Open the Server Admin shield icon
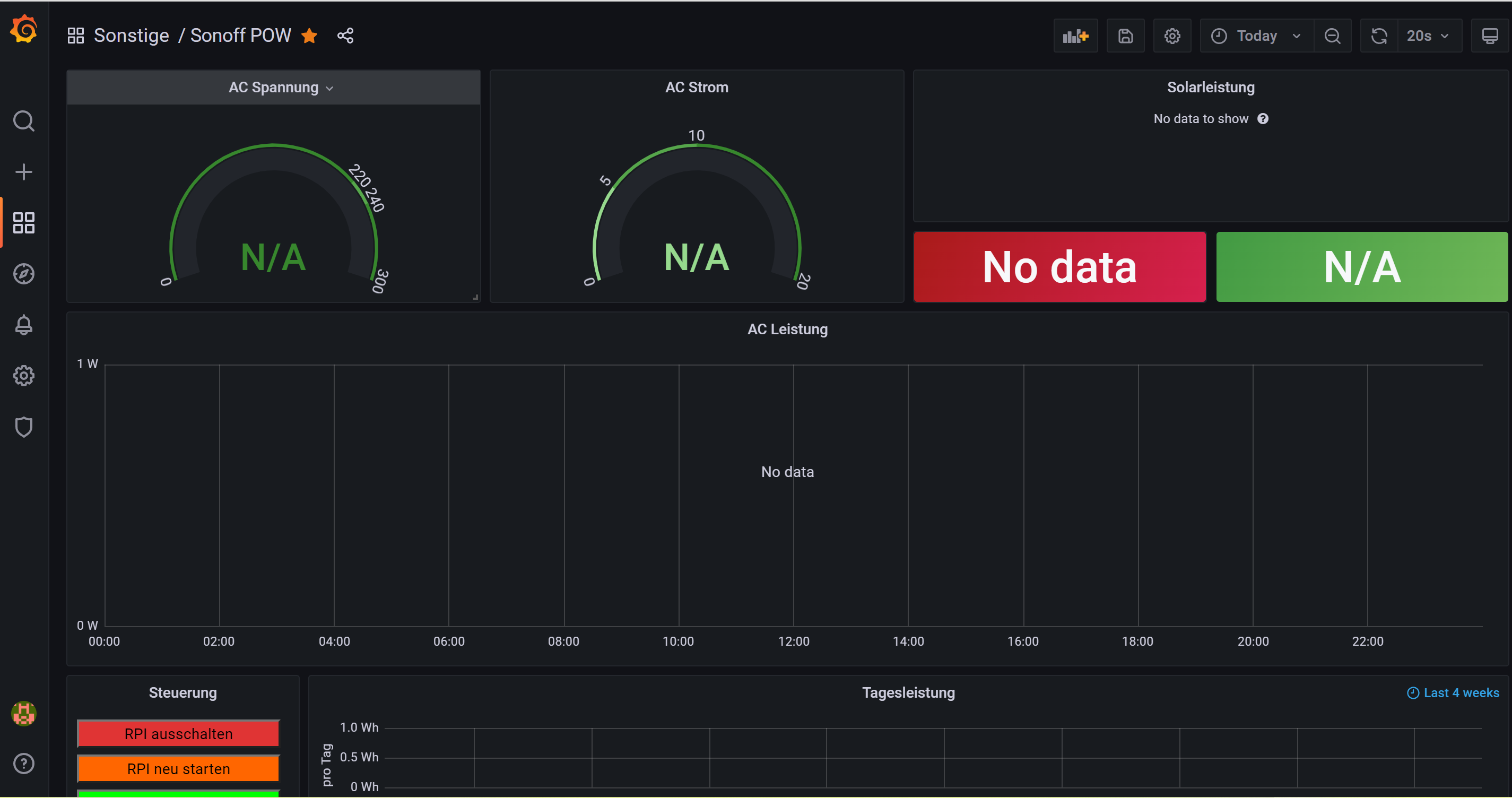Screen dimensions: 1512x798 (x=23, y=427)
